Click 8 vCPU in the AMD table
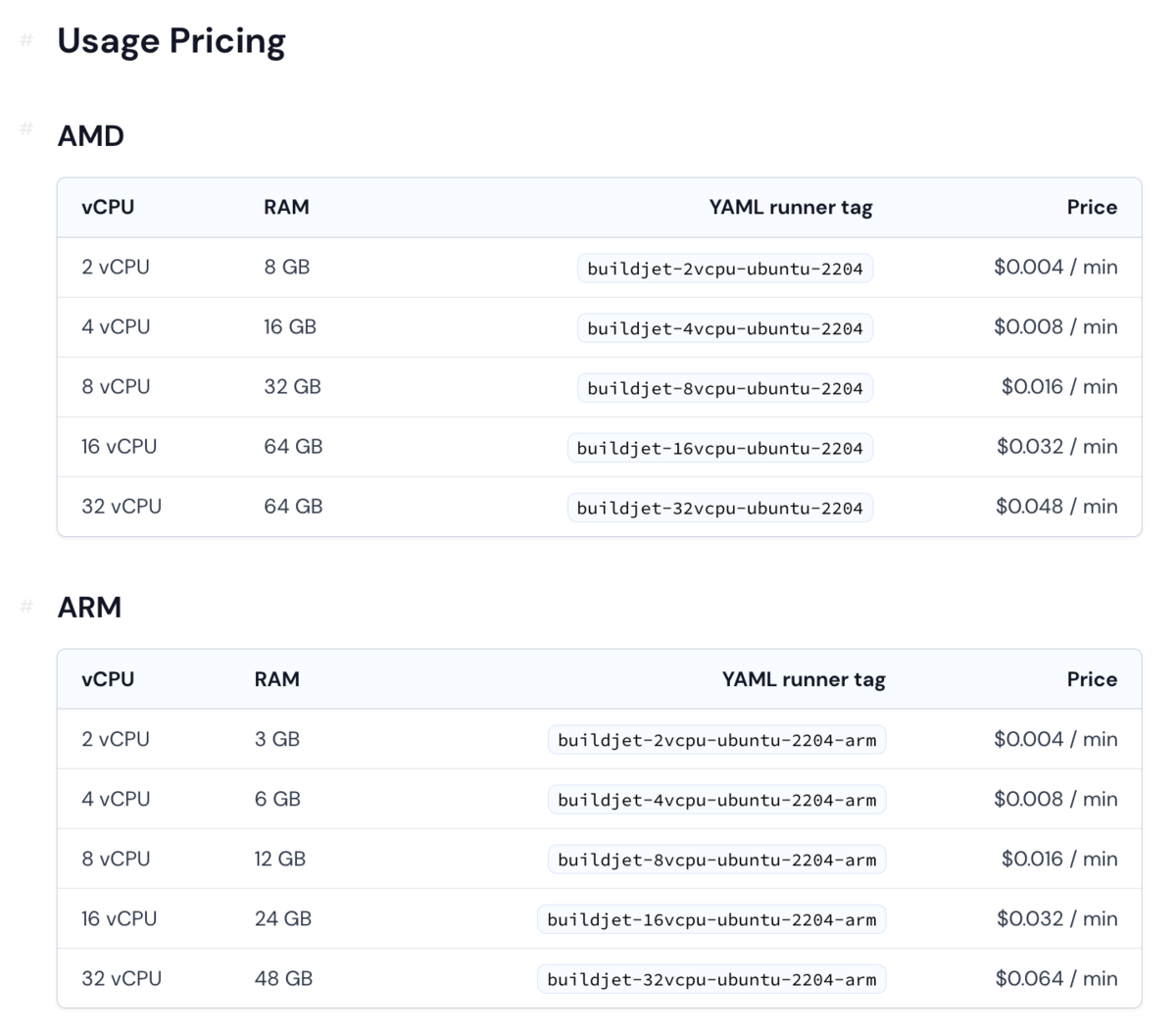The image size is (1176, 1033). click(116, 386)
